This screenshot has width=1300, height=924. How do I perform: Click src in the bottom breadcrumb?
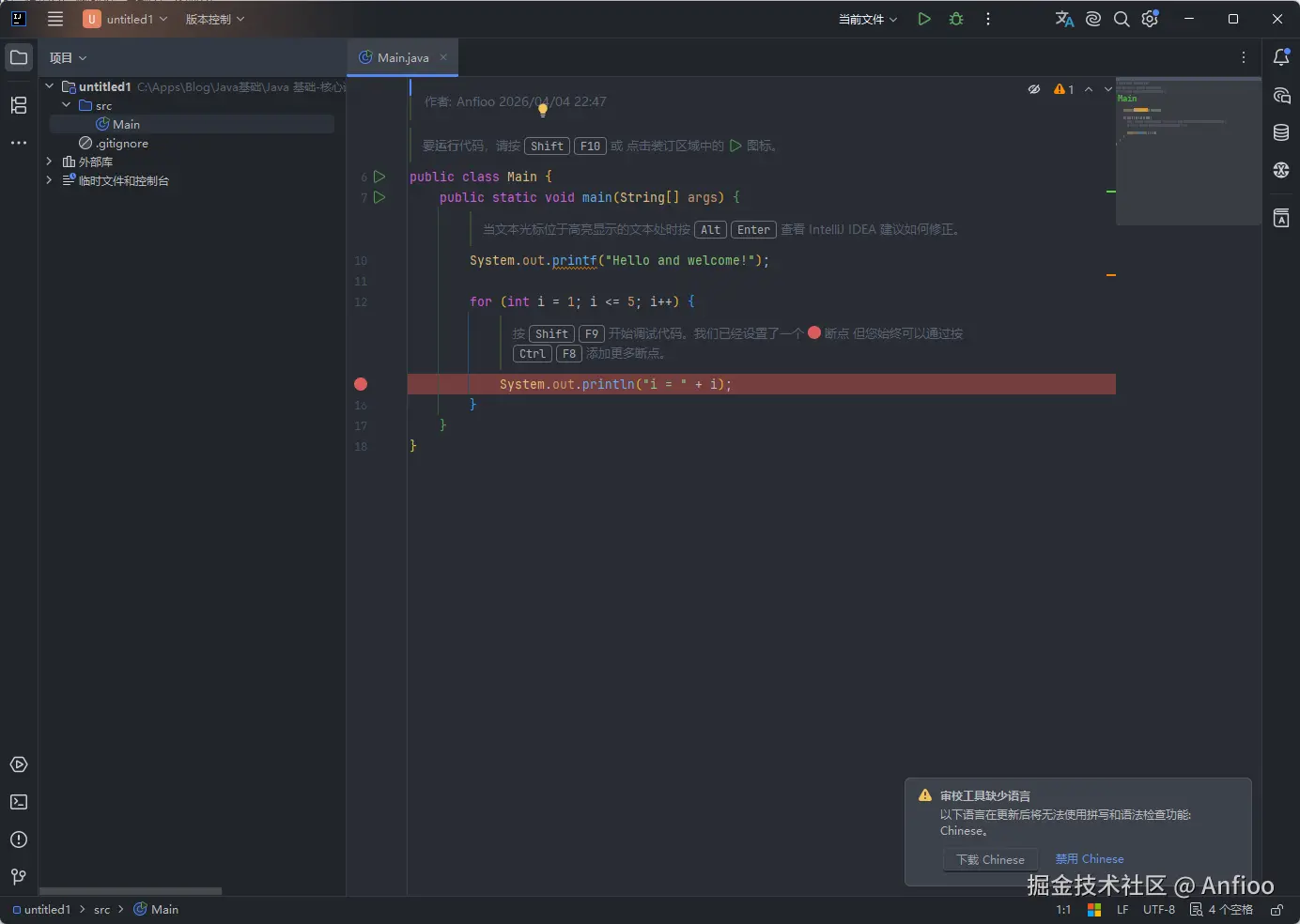101,910
